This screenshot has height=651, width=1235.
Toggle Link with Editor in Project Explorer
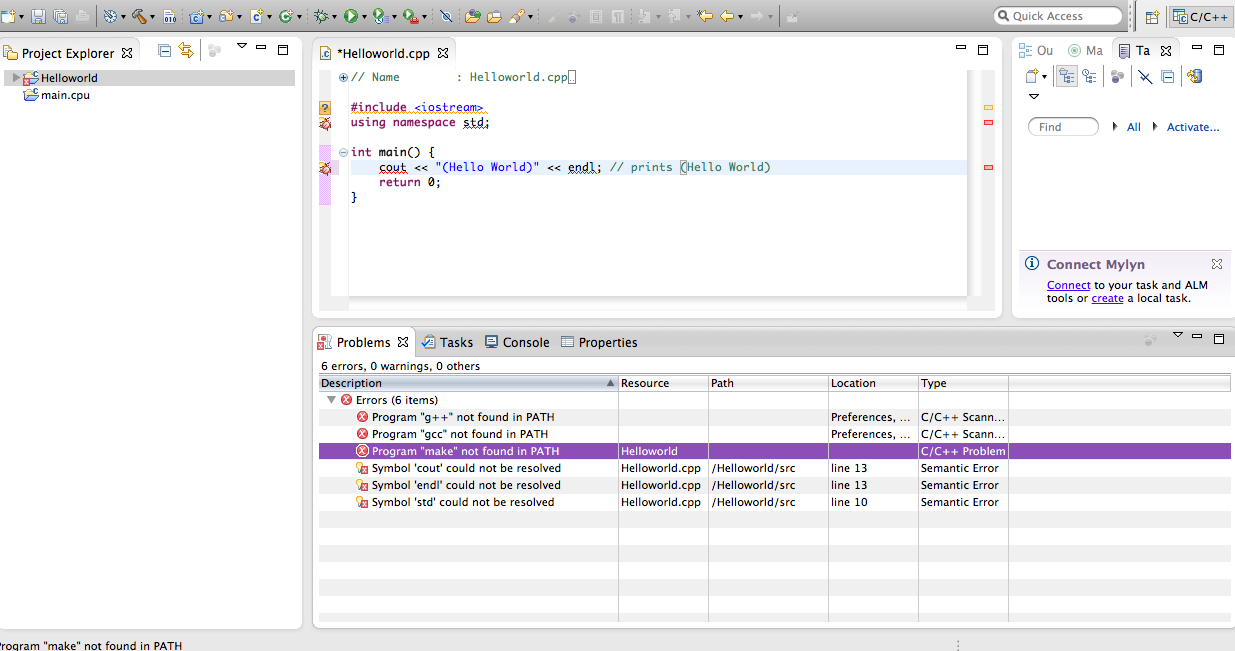pos(186,51)
